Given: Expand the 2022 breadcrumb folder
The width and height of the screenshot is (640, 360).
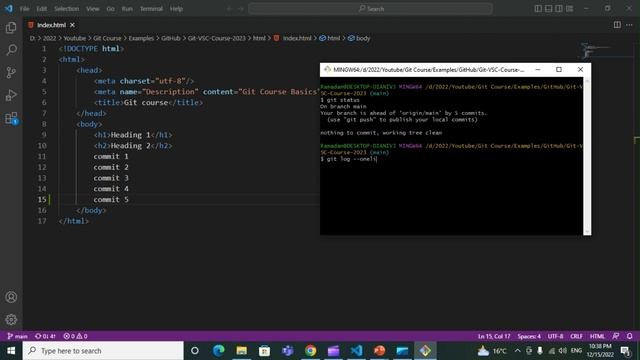Looking at the screenshot, I should pos(49,38).
